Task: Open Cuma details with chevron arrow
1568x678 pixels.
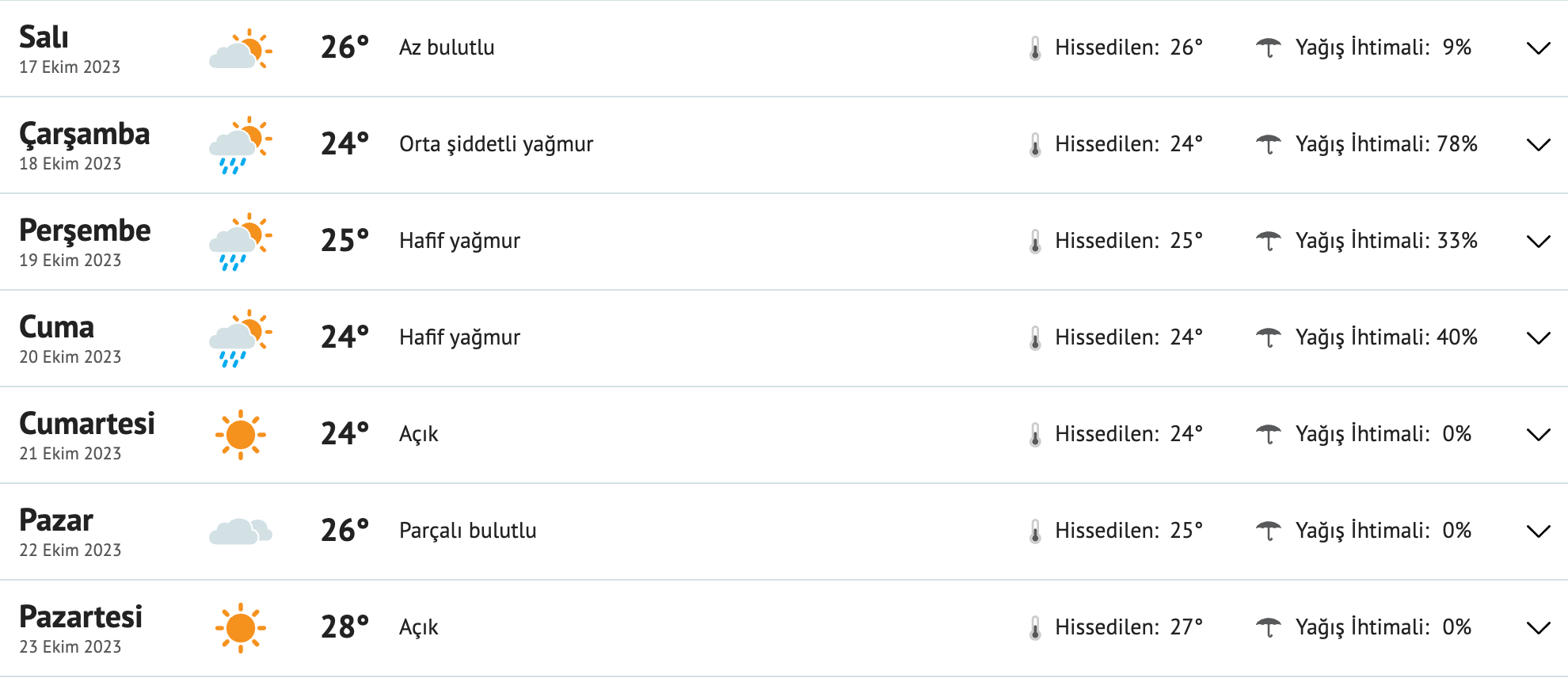Action: [x=1538, y=338]
